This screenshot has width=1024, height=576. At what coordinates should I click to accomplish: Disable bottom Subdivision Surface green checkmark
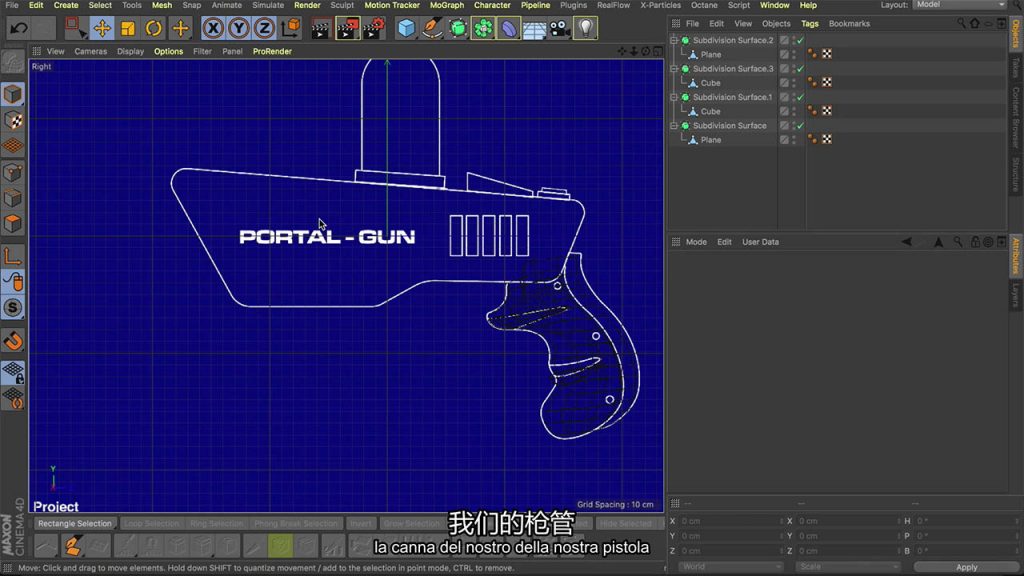point(801,125)
